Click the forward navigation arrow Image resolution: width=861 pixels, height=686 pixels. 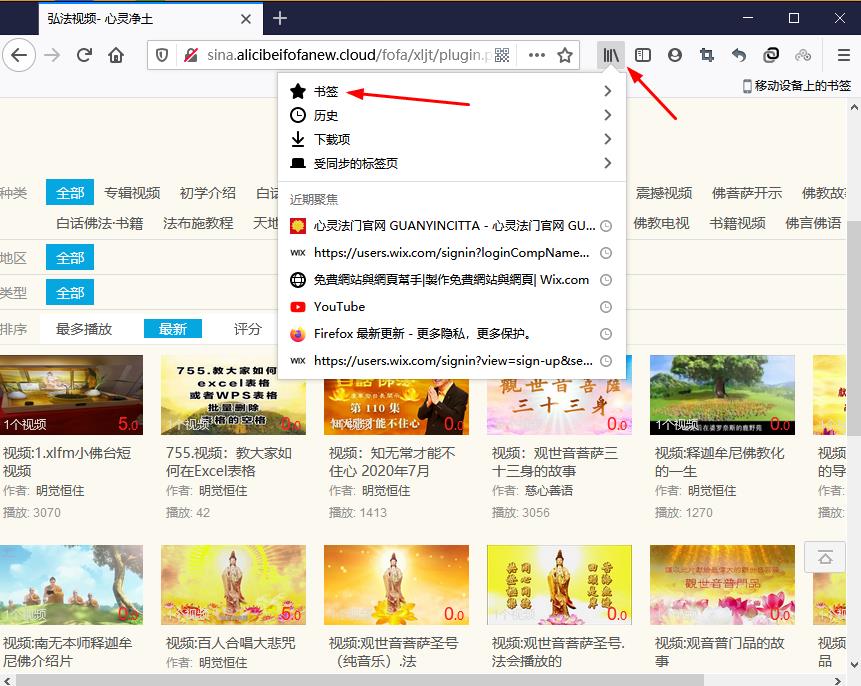[x=52, y=55]
